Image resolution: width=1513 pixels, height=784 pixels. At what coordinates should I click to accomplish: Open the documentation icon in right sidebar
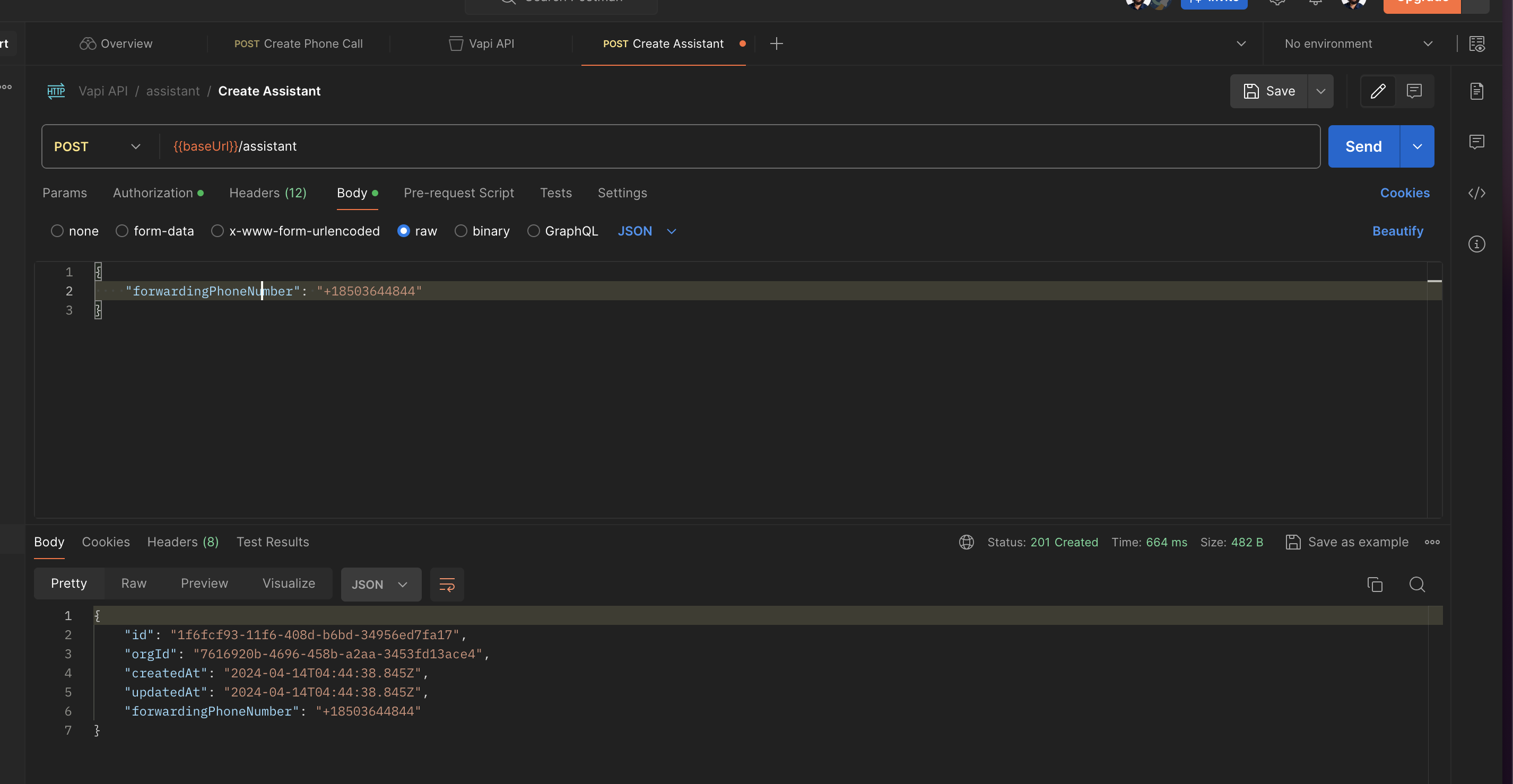click(x=1476, y=91)
